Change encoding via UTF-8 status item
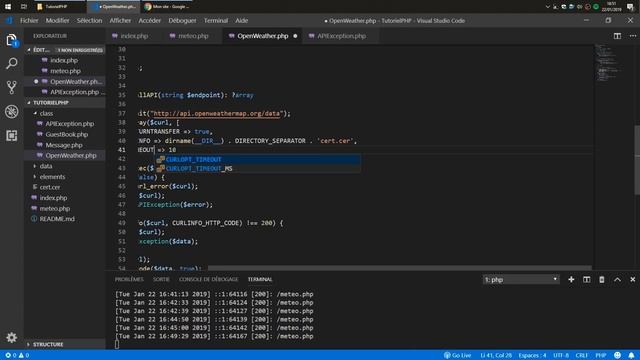This screenshot has height=360, width=640. tap(561, 355)
